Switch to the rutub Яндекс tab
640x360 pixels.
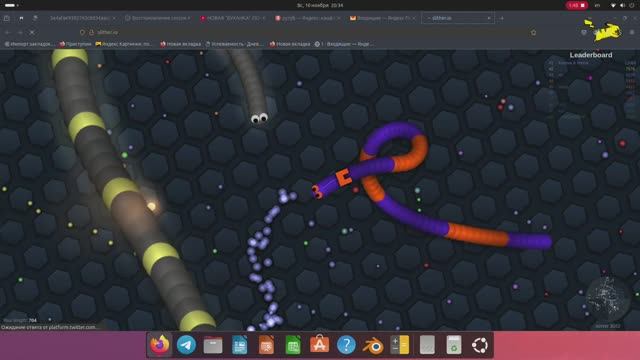click(x=308, y=18)
